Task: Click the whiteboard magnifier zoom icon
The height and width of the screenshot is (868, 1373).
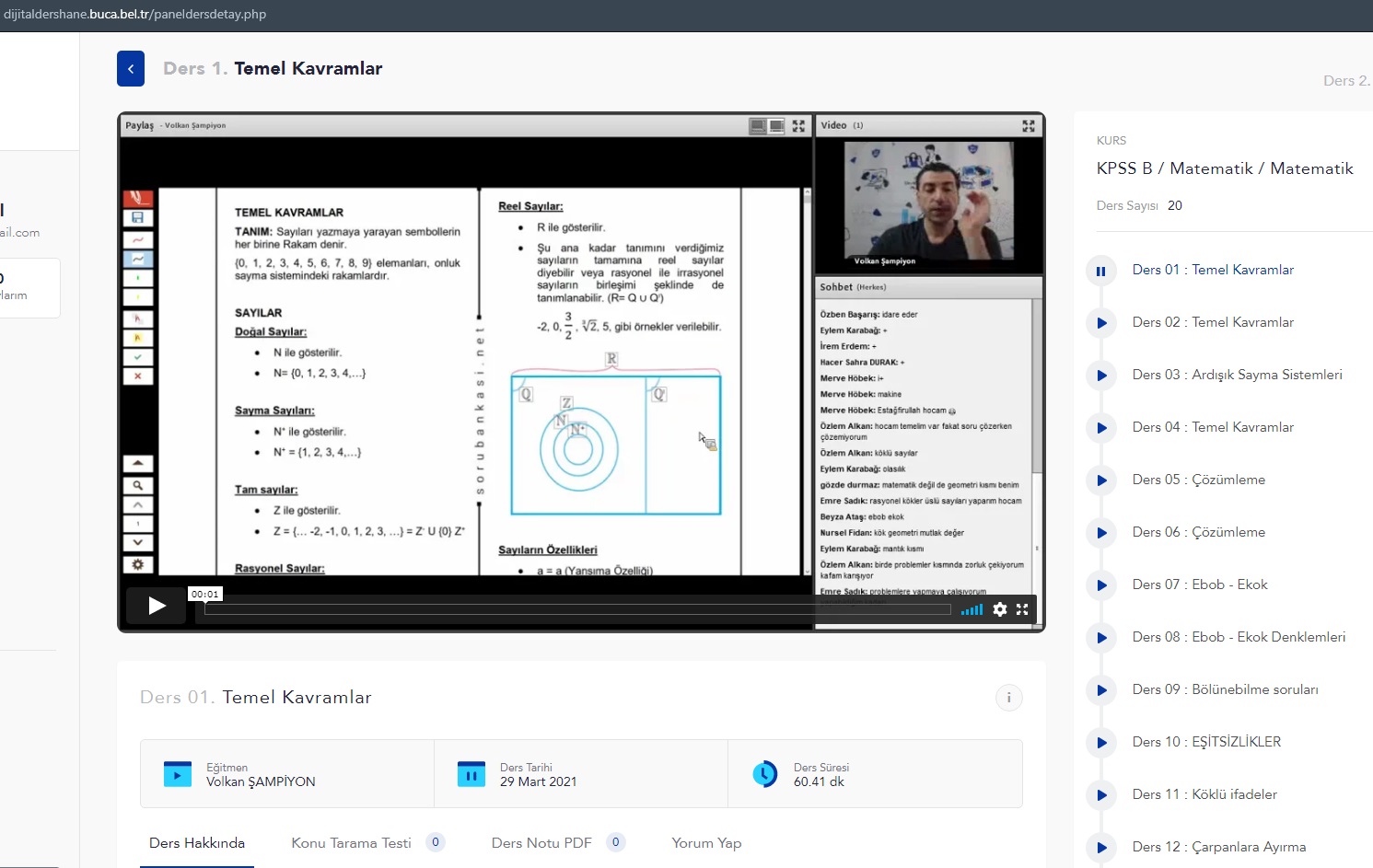Action: 138,485
